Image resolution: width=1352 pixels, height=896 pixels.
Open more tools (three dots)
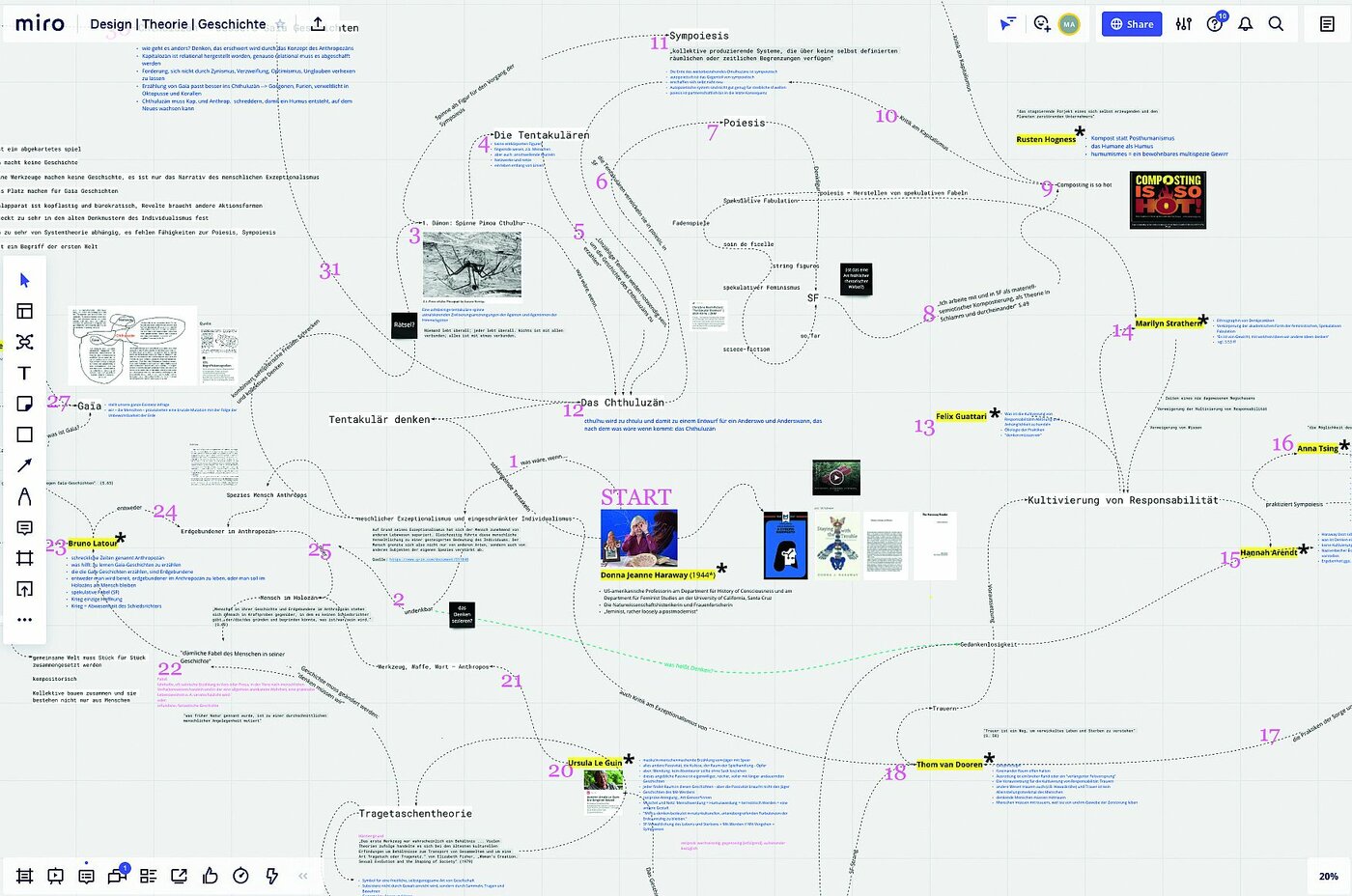coord(25,620)
